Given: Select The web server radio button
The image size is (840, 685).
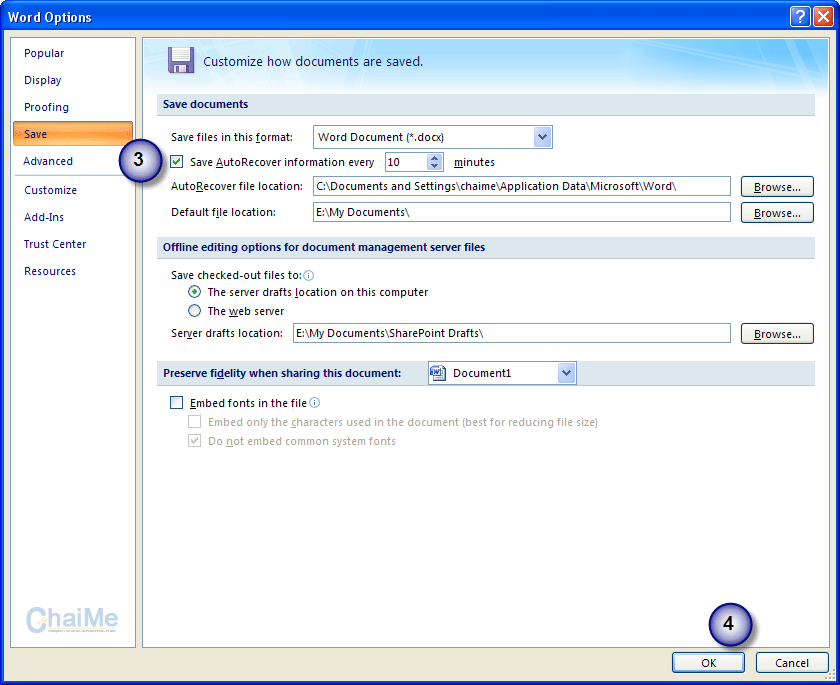Looking at the screenshot, I should (x=195, y=311).
